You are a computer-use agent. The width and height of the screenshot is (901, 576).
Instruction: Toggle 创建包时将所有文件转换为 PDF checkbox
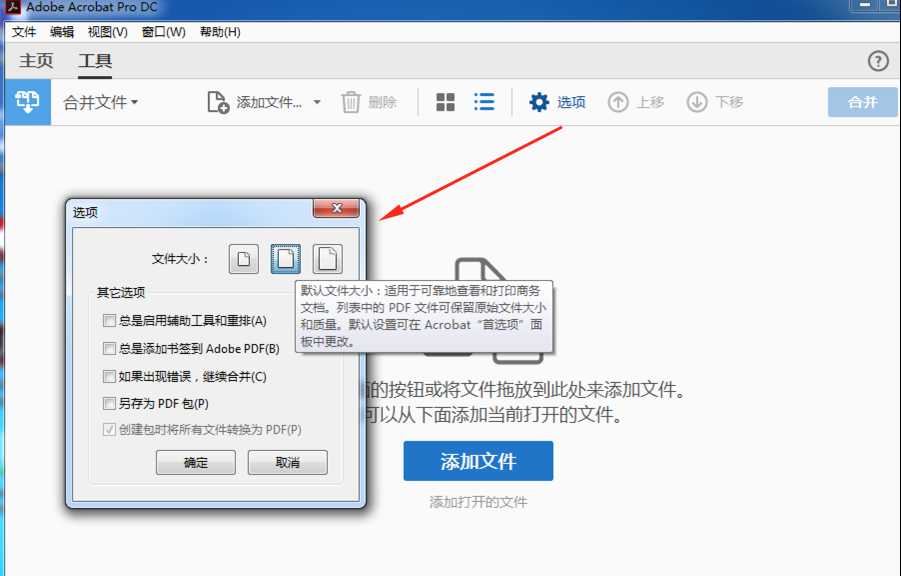(109, 429)
